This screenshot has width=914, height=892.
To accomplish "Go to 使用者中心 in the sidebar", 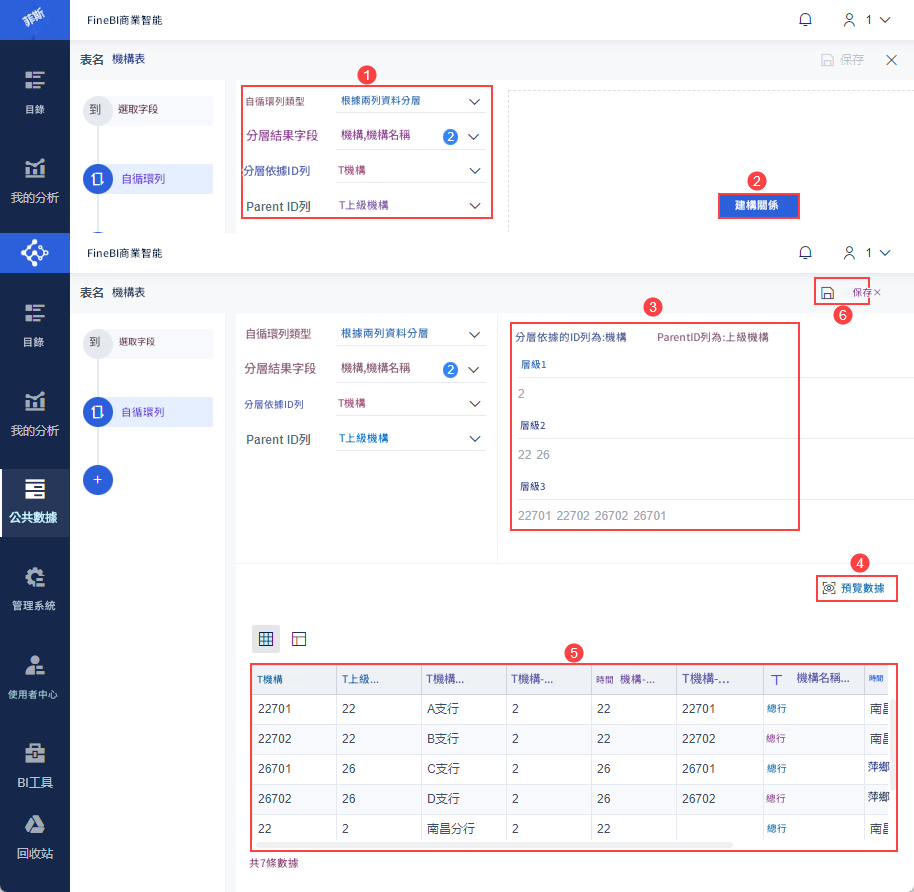I will tap(34, 677).
